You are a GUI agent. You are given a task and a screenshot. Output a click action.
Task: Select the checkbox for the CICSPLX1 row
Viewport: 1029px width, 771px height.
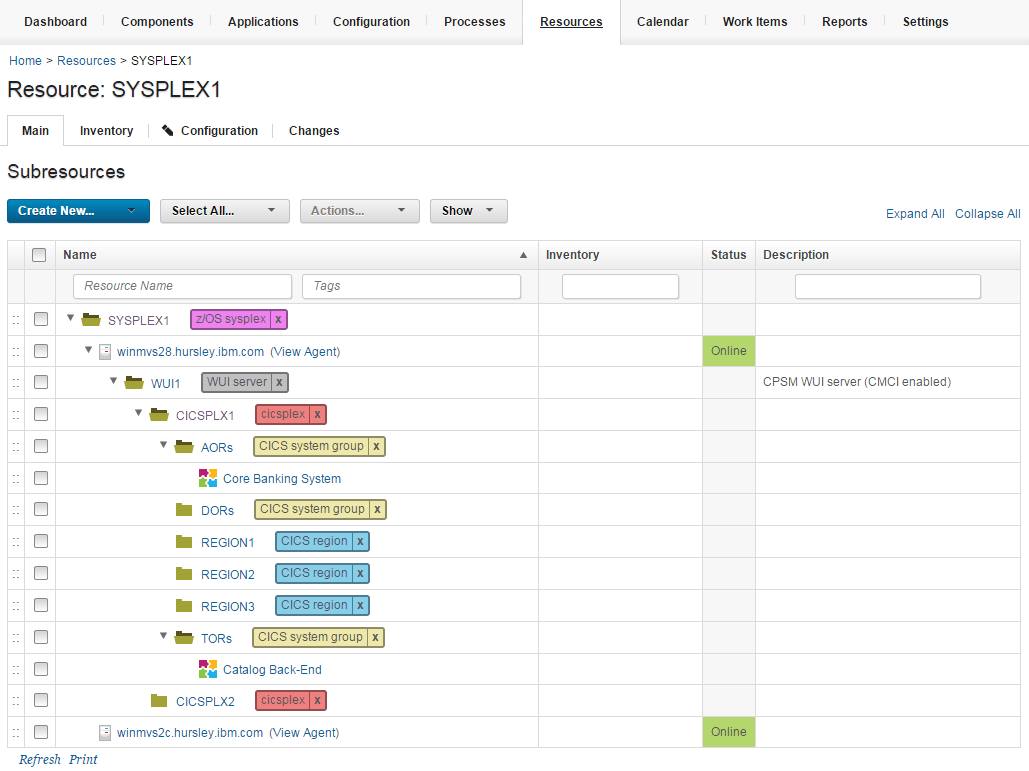click(41, 415)
